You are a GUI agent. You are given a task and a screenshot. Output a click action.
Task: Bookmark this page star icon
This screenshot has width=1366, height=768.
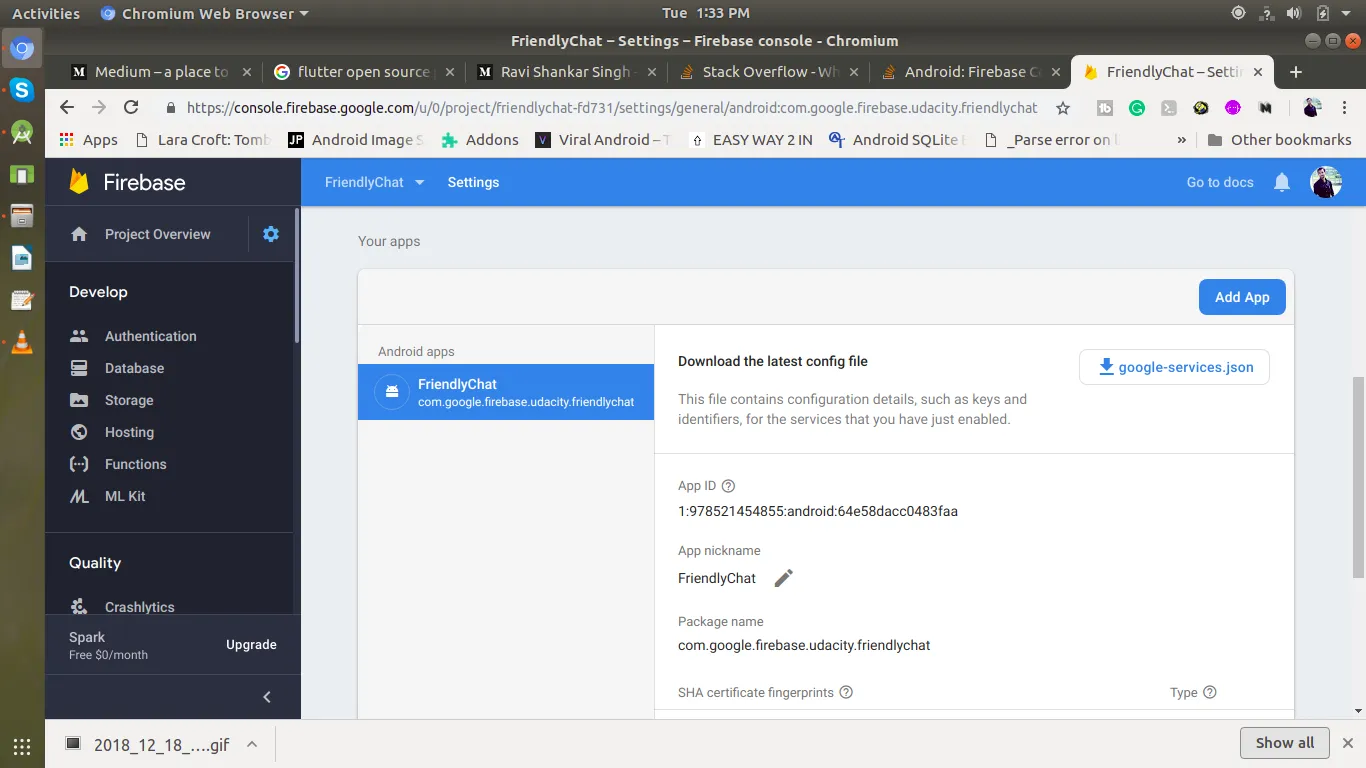(x=1063, y=108)
